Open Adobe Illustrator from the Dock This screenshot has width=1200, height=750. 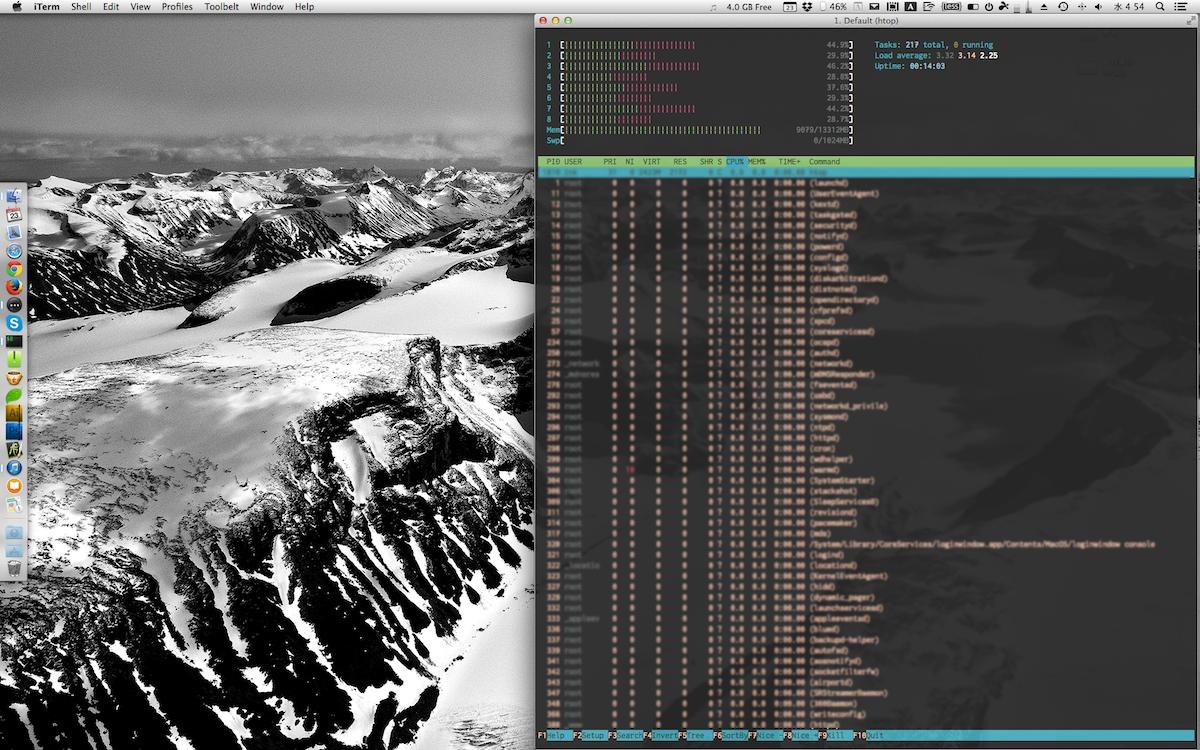coord(14,413)
